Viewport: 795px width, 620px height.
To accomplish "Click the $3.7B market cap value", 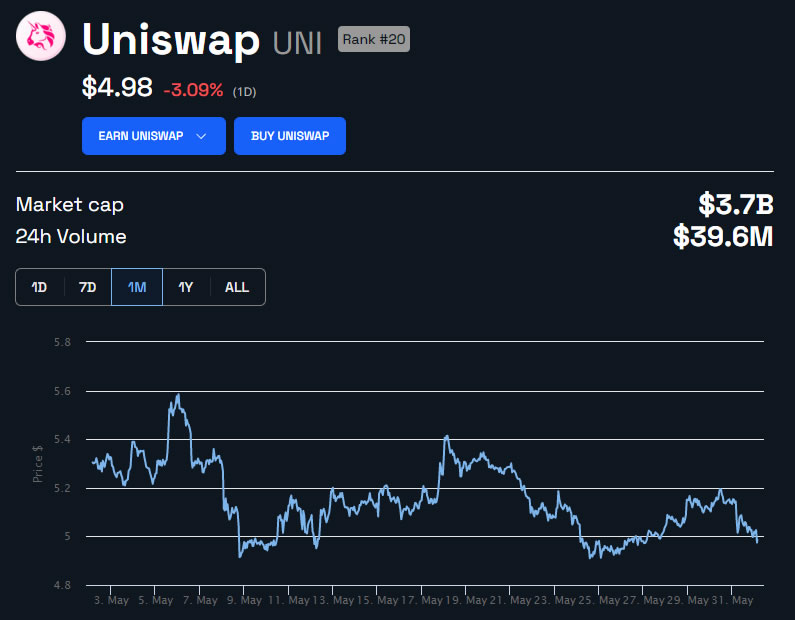I will point(736,205).
